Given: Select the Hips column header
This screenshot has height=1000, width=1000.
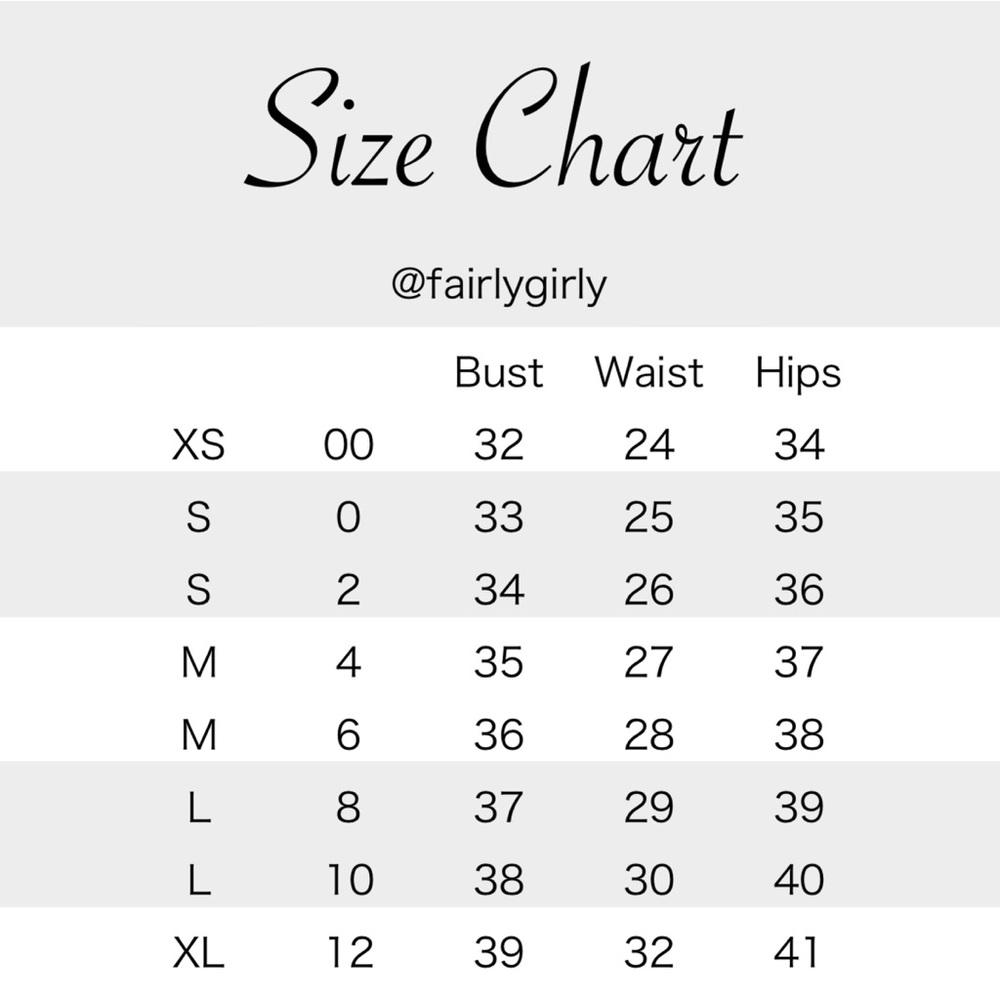Looking at the screenshot, I should click(798, 373).
